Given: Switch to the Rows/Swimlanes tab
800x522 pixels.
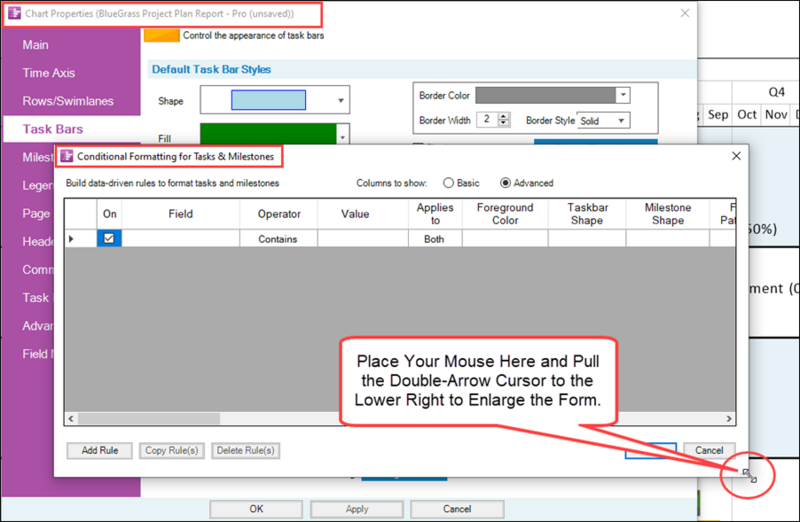Looking at the screenshot, I should click(68, 101).
